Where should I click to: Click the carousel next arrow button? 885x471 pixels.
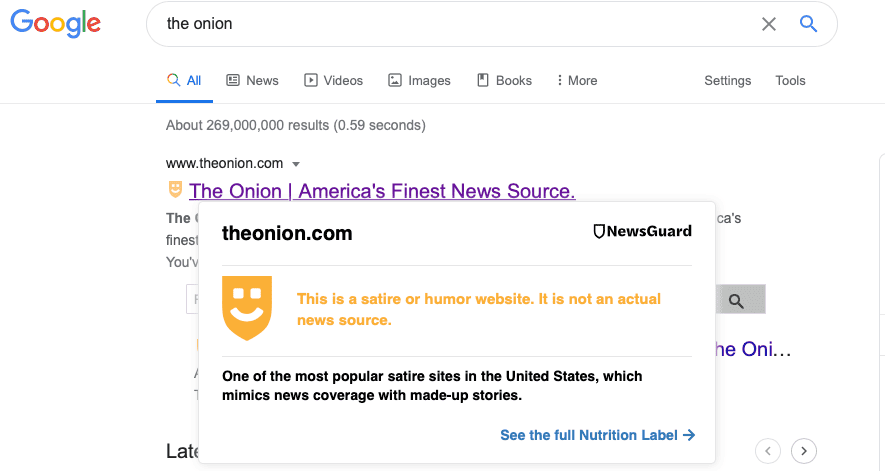coord(805,450)
